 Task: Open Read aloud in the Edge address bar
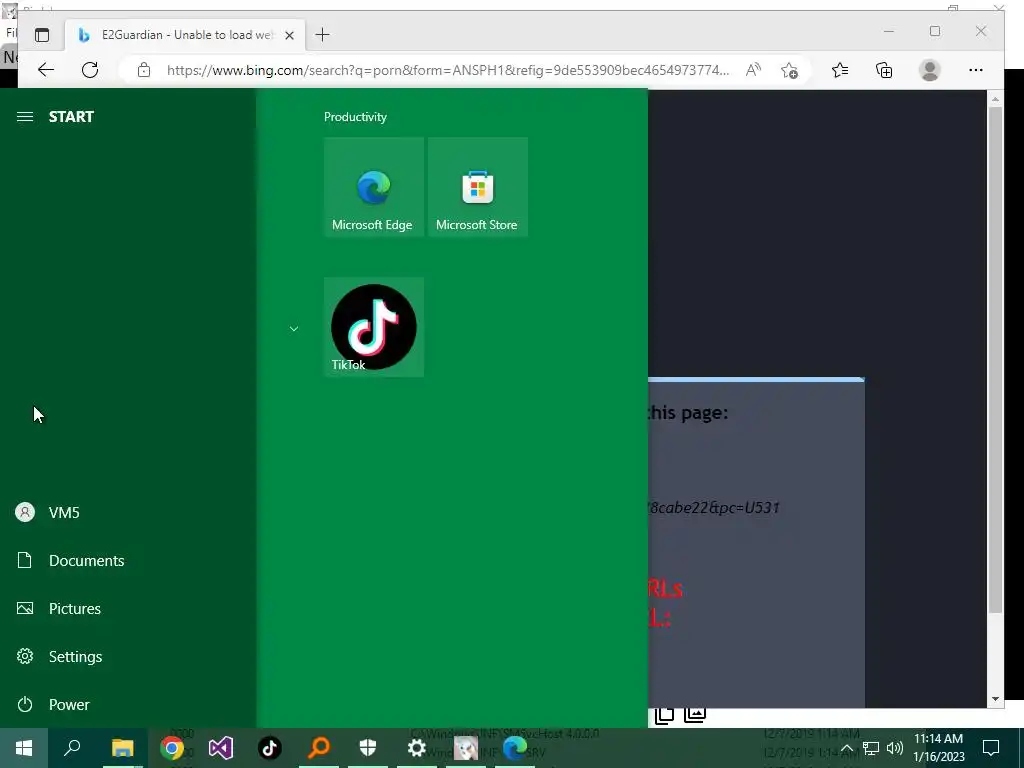[x=753, y=70]
